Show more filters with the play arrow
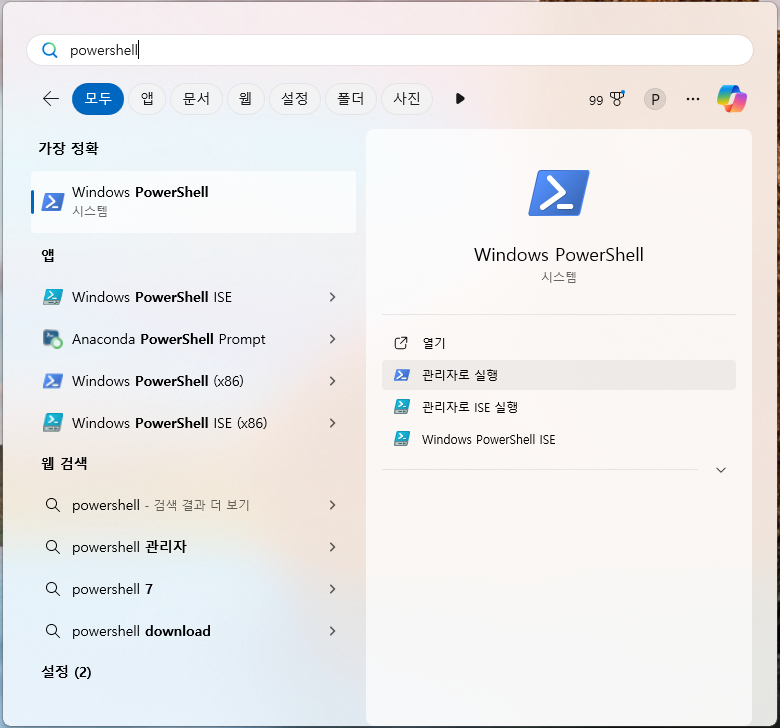This screenshot has width=780, height=728. coord(460,99)
